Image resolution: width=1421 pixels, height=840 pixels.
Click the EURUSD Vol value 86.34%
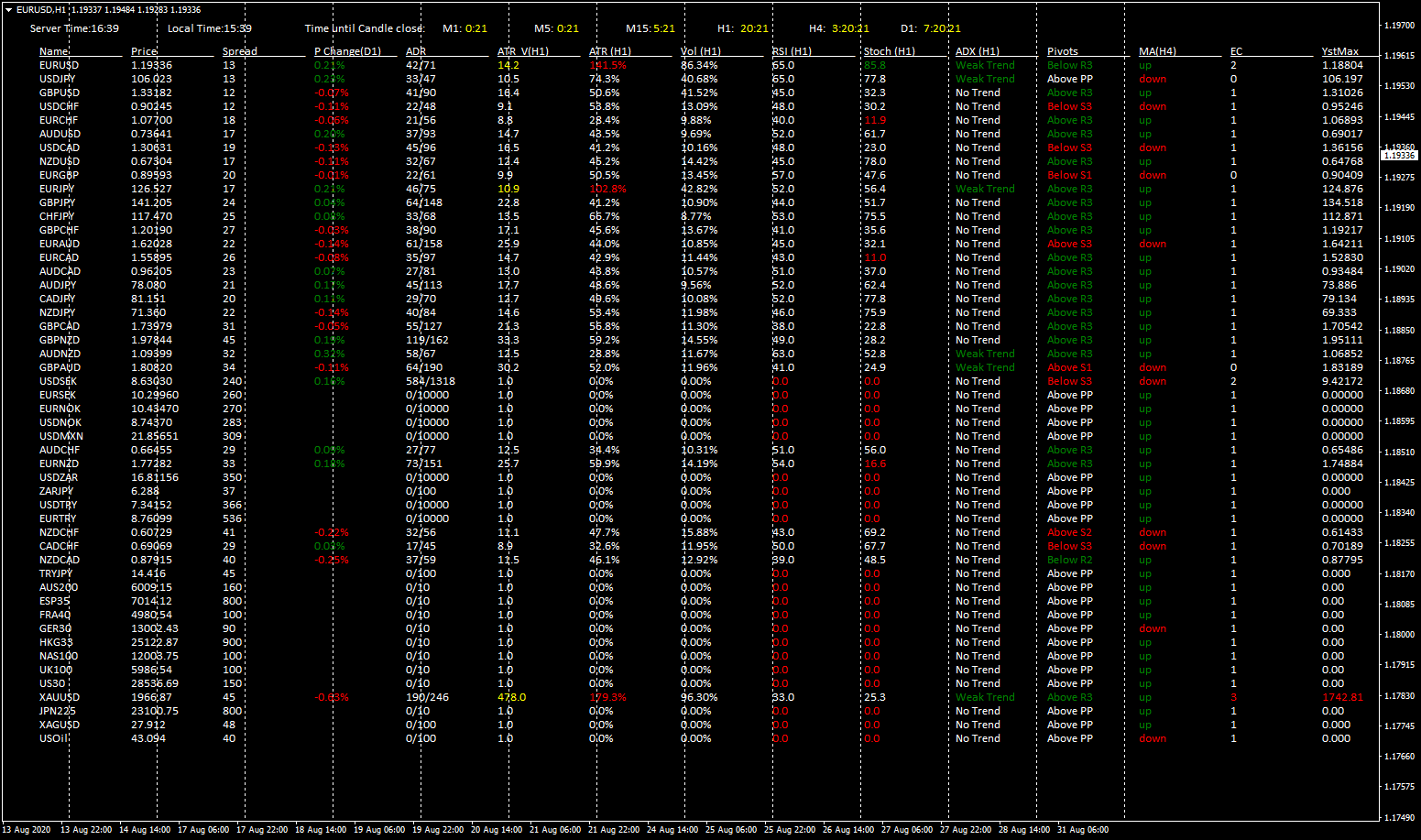[x=699, y=65]
